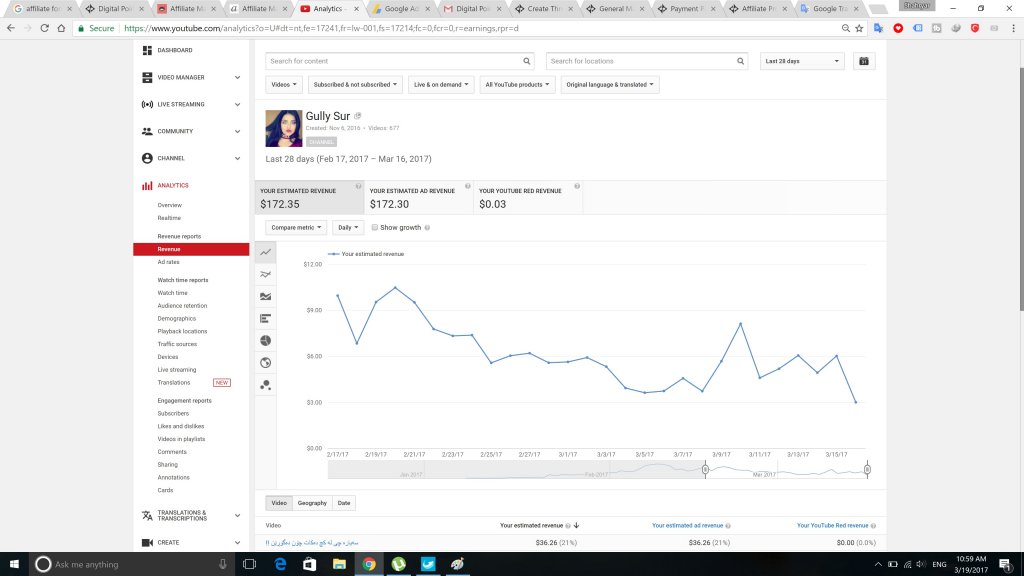Switch to pie chart view

tap(265, 340)
